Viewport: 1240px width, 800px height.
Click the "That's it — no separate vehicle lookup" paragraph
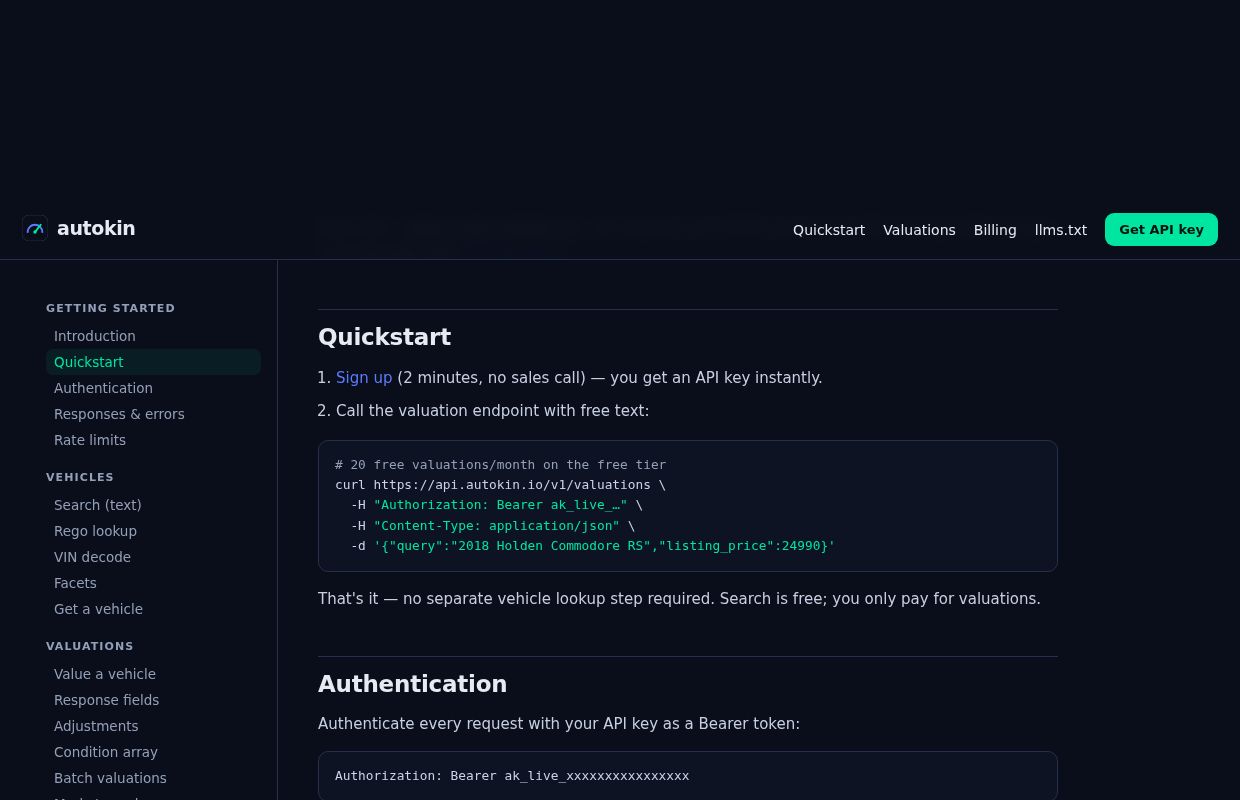point(679,599)
